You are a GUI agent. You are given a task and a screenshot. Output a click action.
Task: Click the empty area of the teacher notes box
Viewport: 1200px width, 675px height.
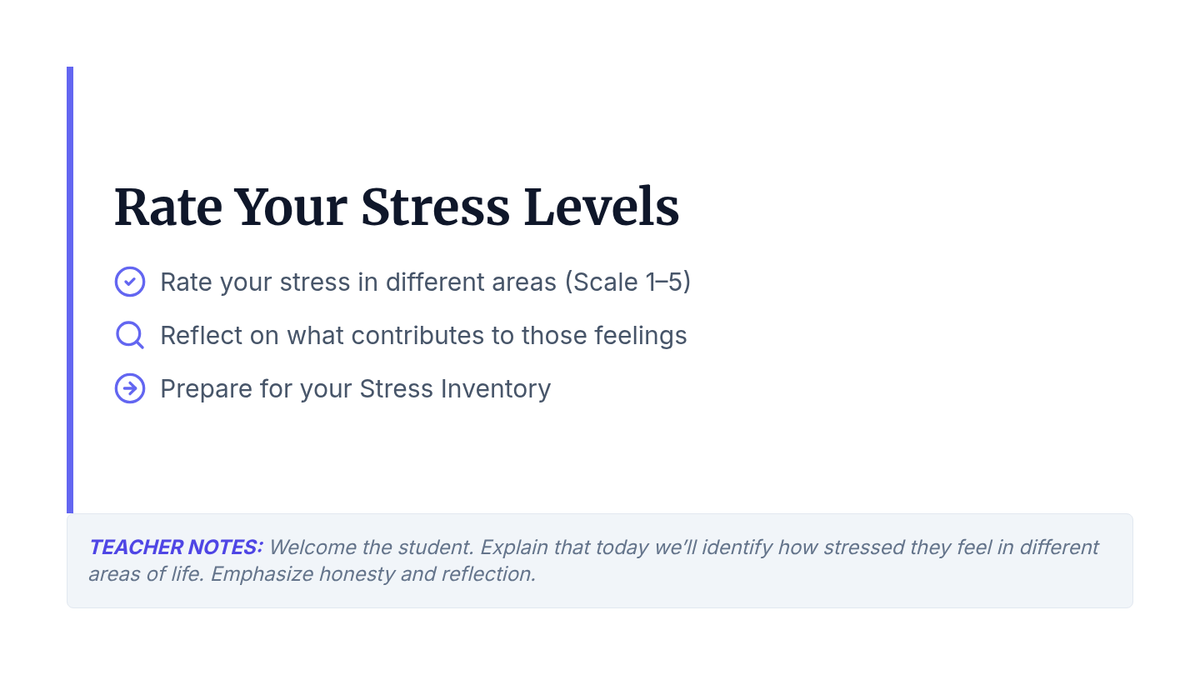850,585
